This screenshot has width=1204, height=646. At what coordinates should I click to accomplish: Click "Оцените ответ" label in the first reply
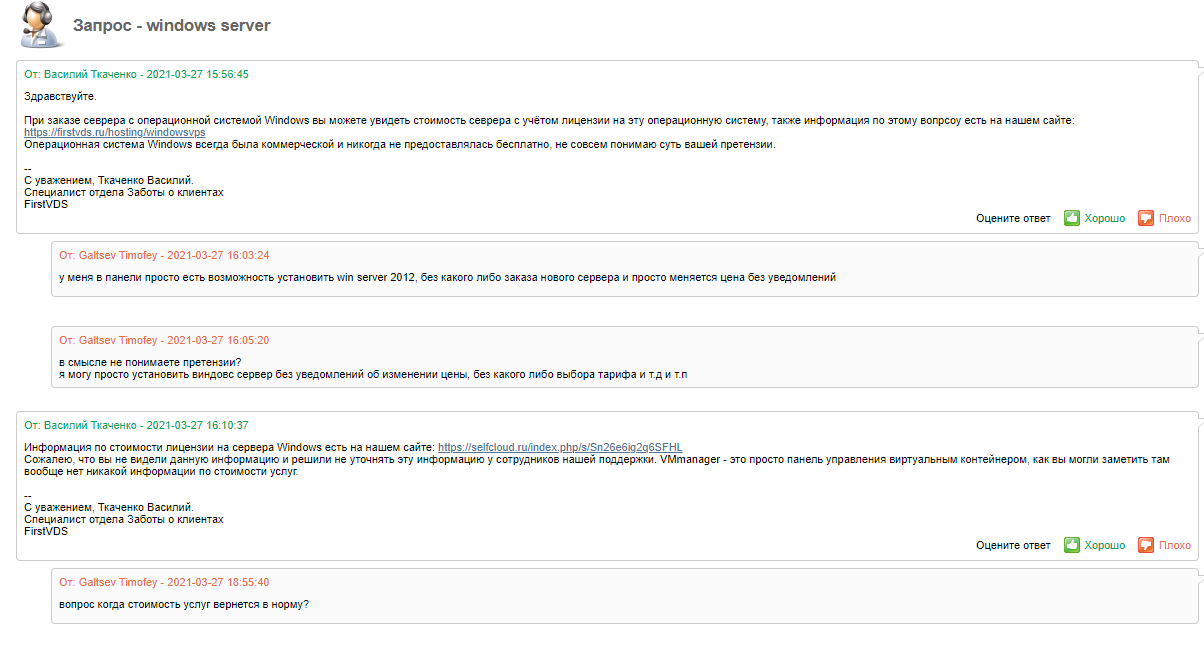[1013, 218]
